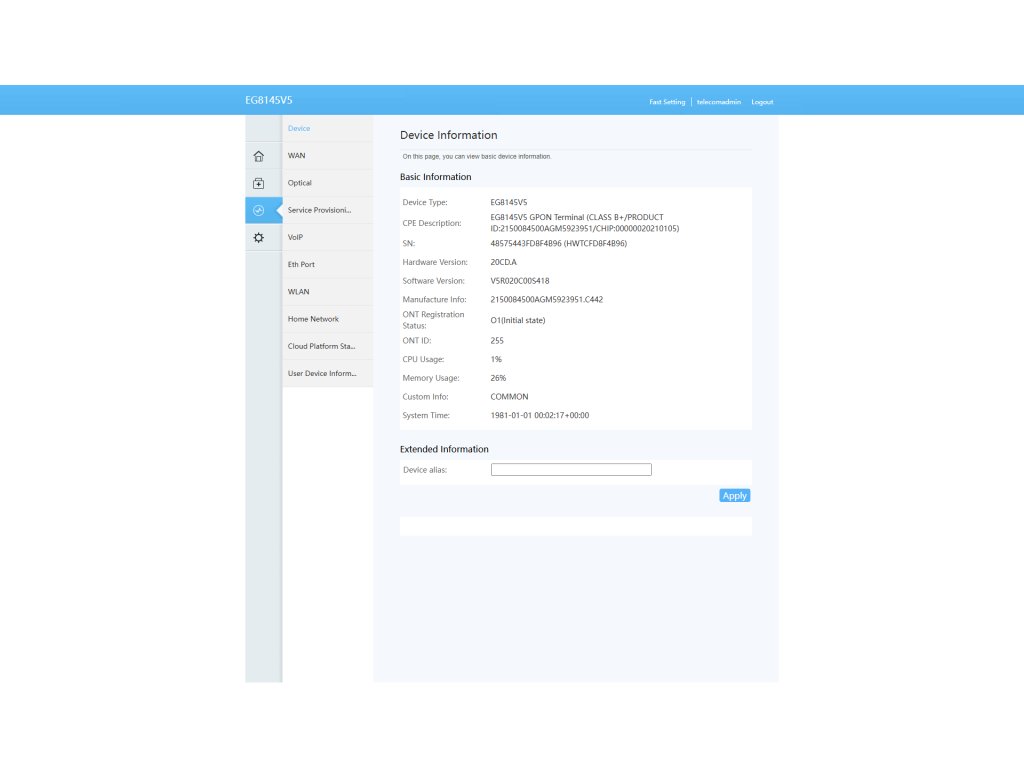Click the EG8145V5 title in header
Viewport: 1024px width, 768px height.
click(269, 101)
